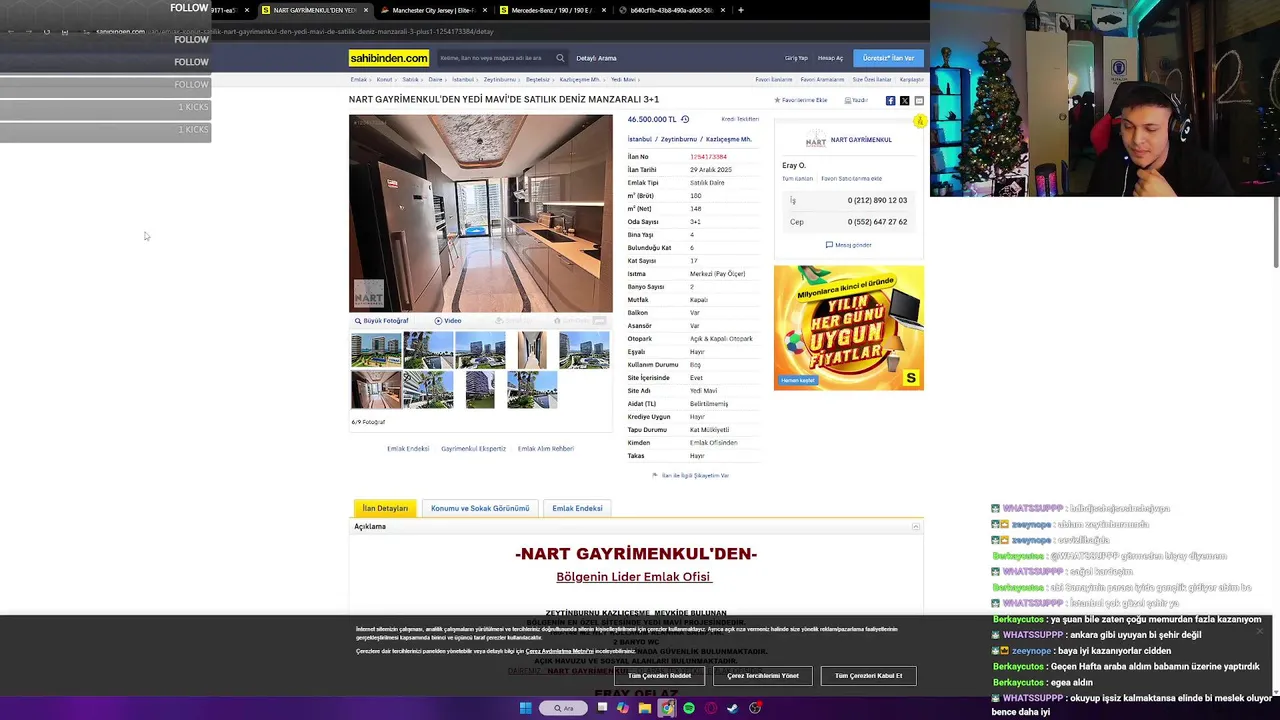This screenshot has width=1280, height=720.
Task: Select the kitchen interior thumbnail
Action: [x=376, y=389]
